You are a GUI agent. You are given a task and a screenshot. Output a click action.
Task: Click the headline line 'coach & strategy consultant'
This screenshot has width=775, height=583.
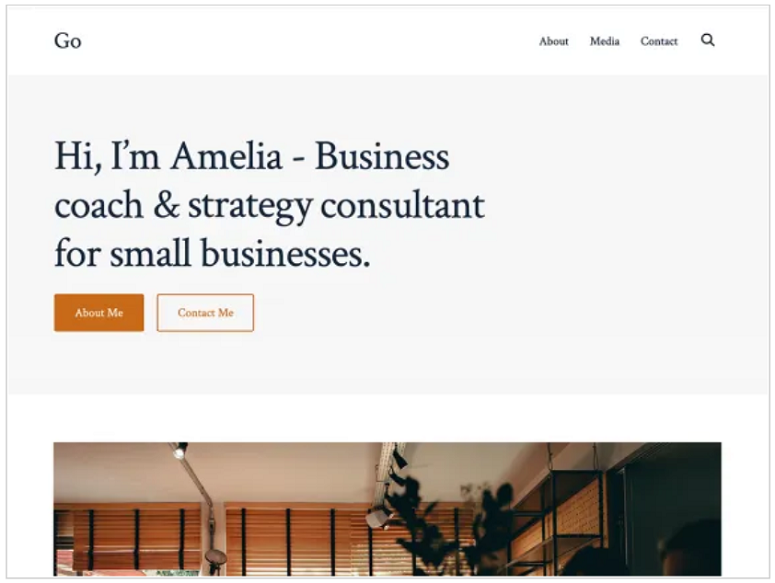point(269,206)
